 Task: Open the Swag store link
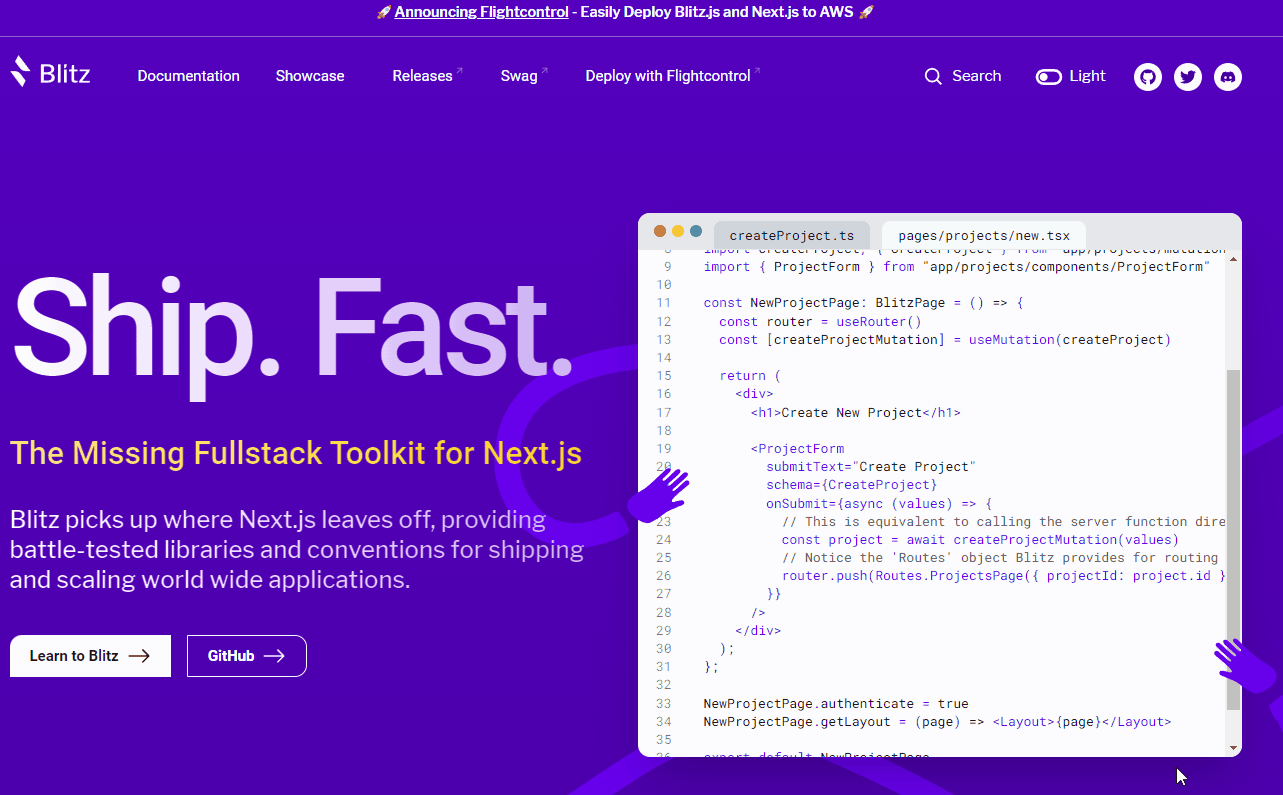click(524, 76)
